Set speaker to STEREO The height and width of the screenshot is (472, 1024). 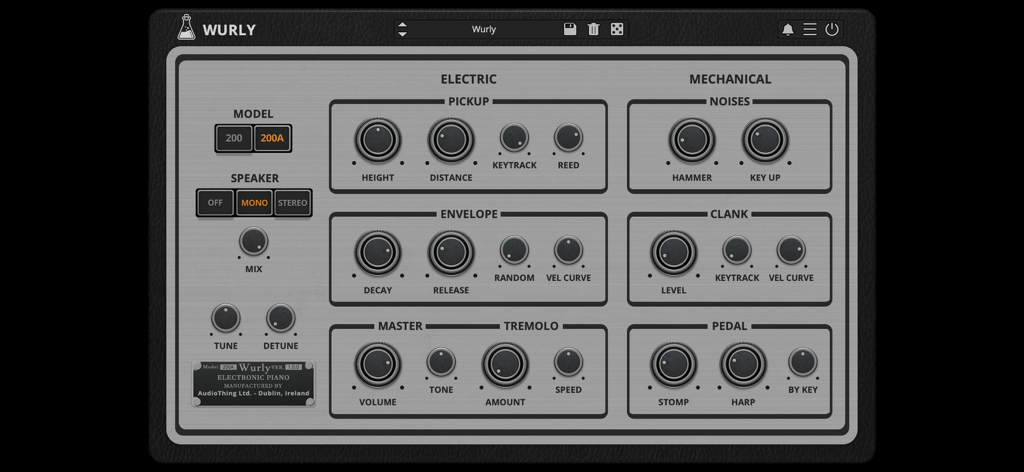point(293,203)
